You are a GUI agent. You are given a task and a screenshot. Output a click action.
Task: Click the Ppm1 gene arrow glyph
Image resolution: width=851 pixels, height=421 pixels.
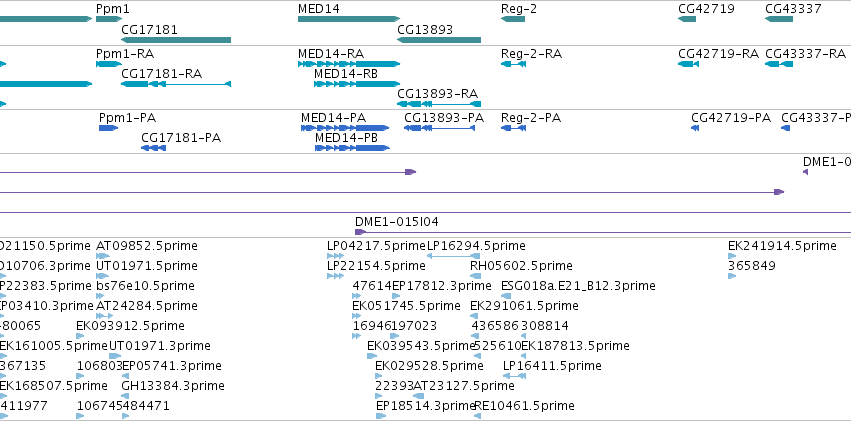(109, 19)
